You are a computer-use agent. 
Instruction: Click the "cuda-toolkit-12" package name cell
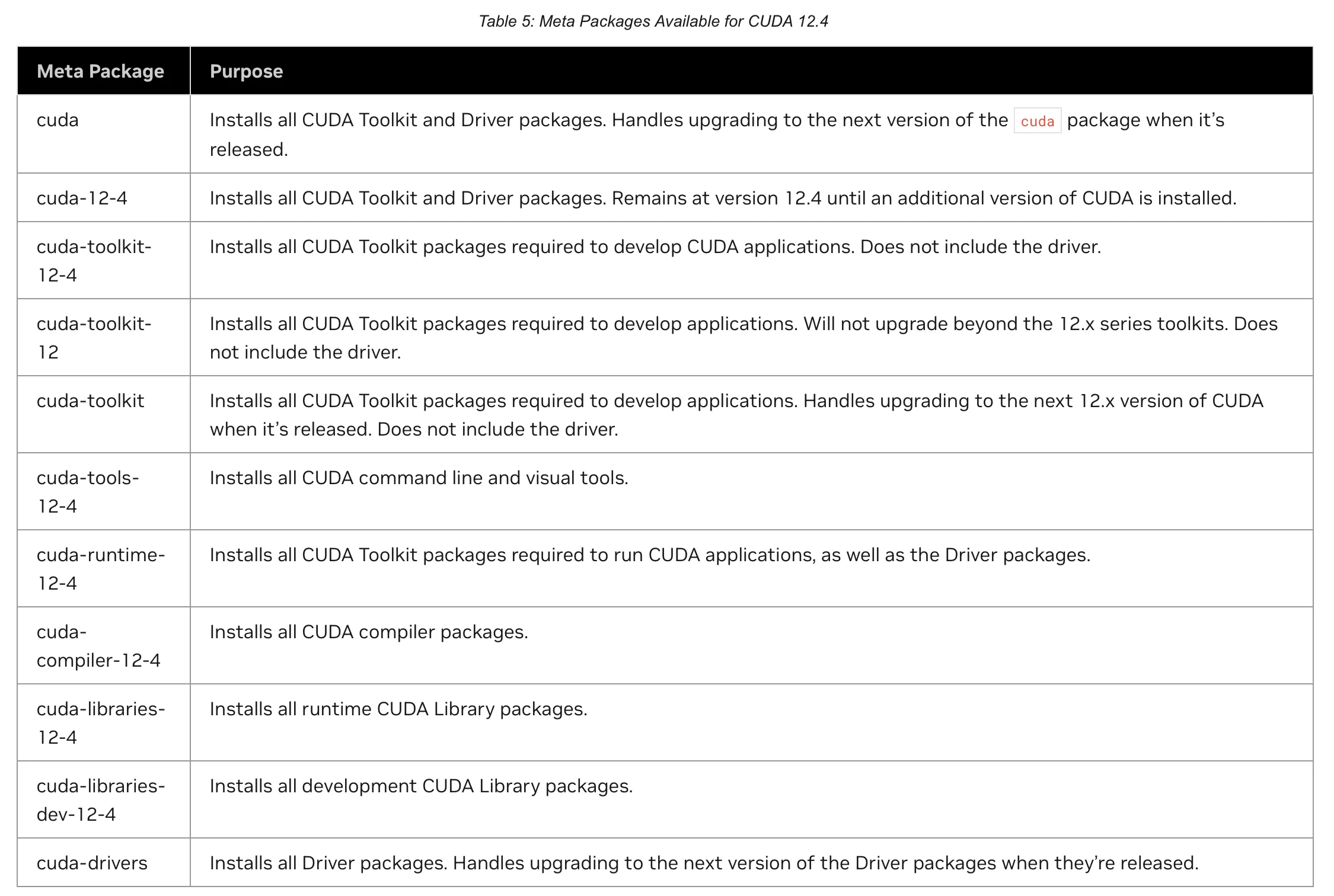94,338
